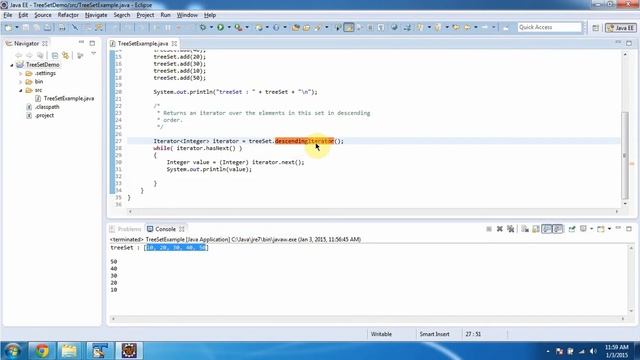The image size is (640, 360).
Task: Open the Help menu
Action: coord(210,15)
